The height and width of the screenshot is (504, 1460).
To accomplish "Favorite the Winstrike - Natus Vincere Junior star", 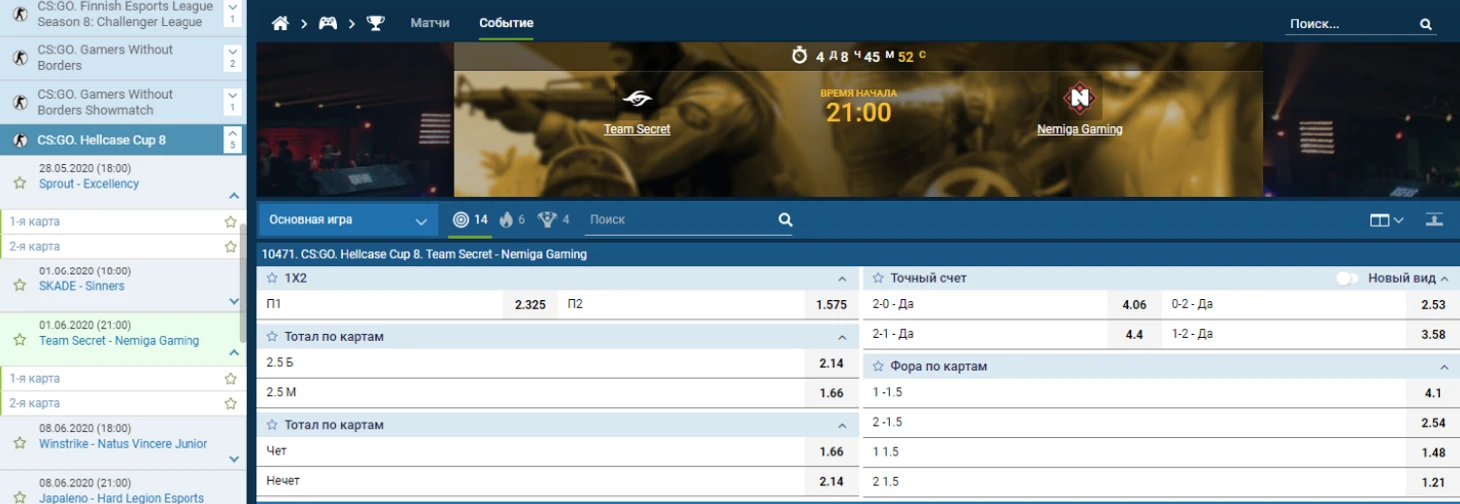I will coord(19,444).
